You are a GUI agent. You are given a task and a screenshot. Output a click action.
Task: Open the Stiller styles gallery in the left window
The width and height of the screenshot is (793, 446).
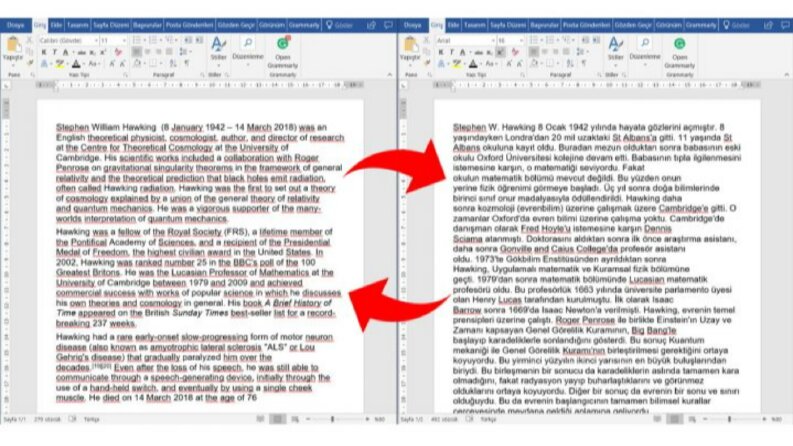pyautogui.click(x=218, y=49)
